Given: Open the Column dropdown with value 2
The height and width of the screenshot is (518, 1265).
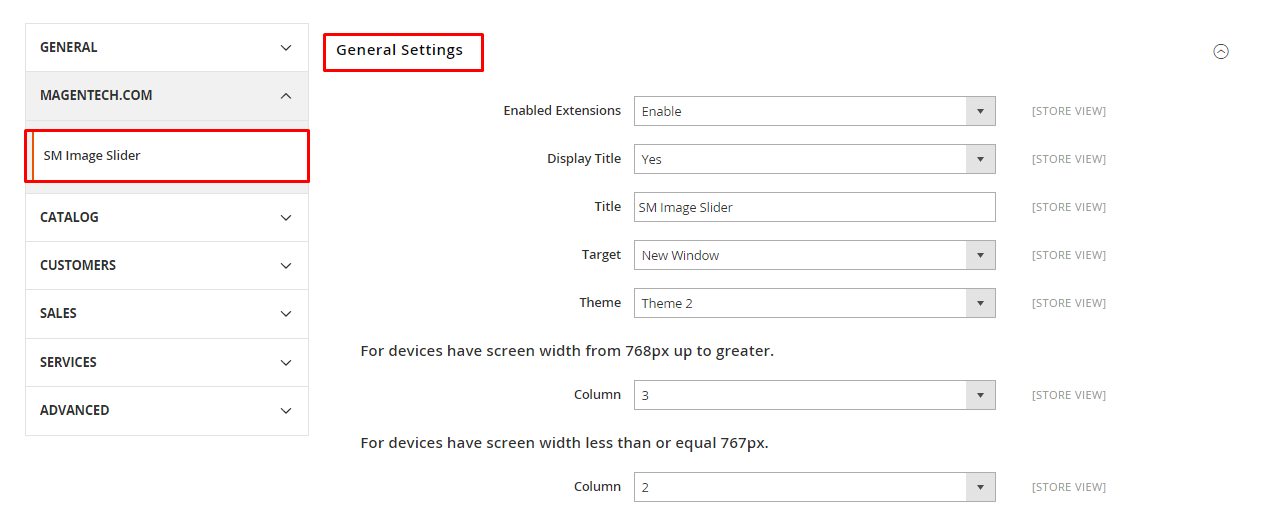Looking at the screenshot, I should click(x=815, y=487).
